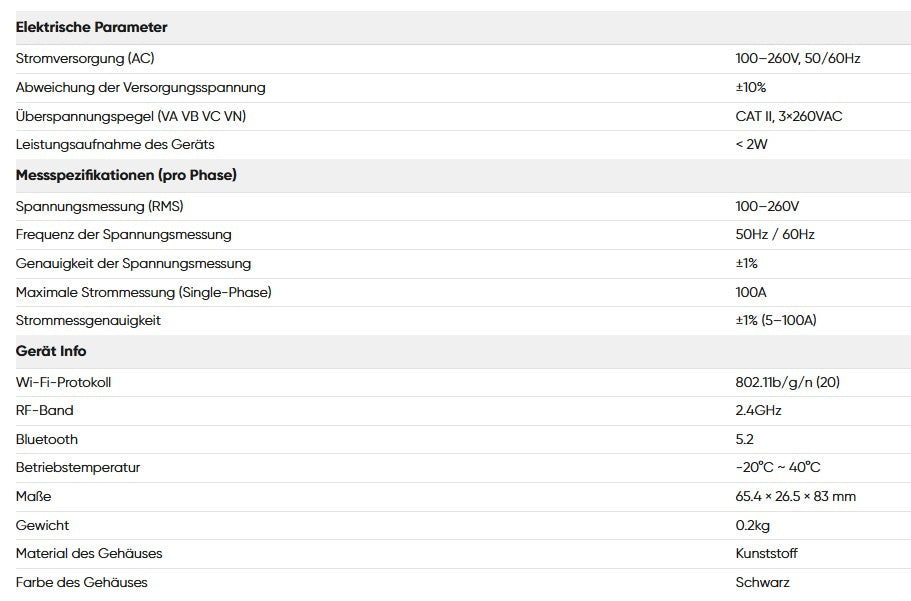Select the '65.4 × 26.5 × 83 mm' dimensions
The image size is (911, 601).
pyautogui.click(x=795, y=497)
